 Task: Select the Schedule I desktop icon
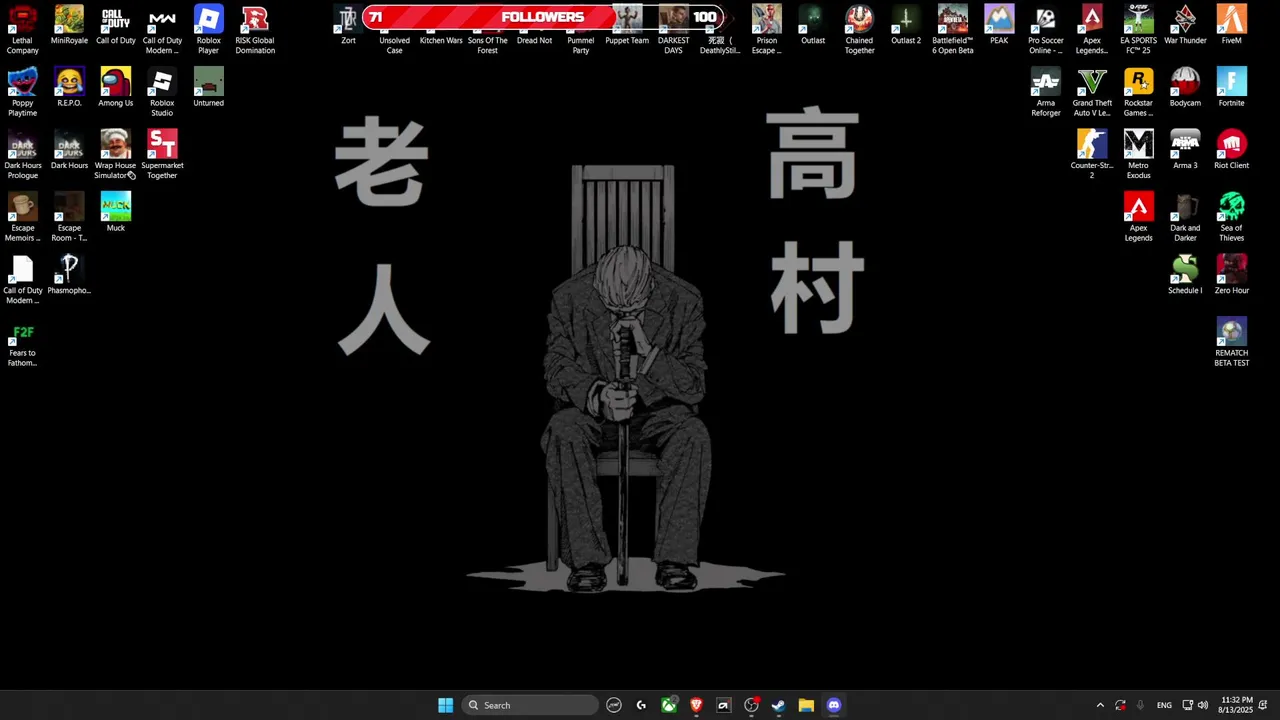pyautogui.click(x=1185, y=275)
